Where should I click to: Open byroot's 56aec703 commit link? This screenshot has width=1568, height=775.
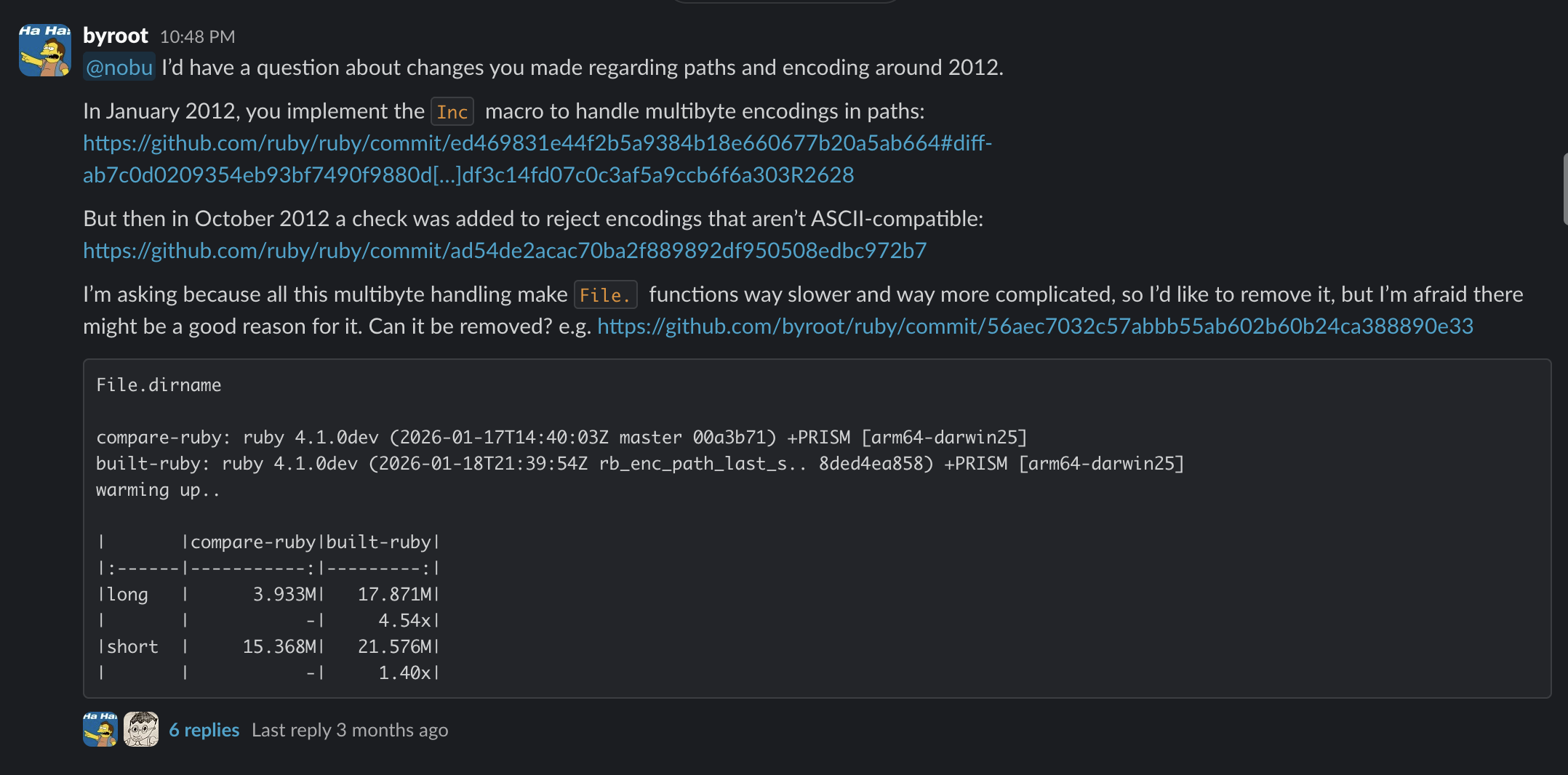coord(1036,326)
